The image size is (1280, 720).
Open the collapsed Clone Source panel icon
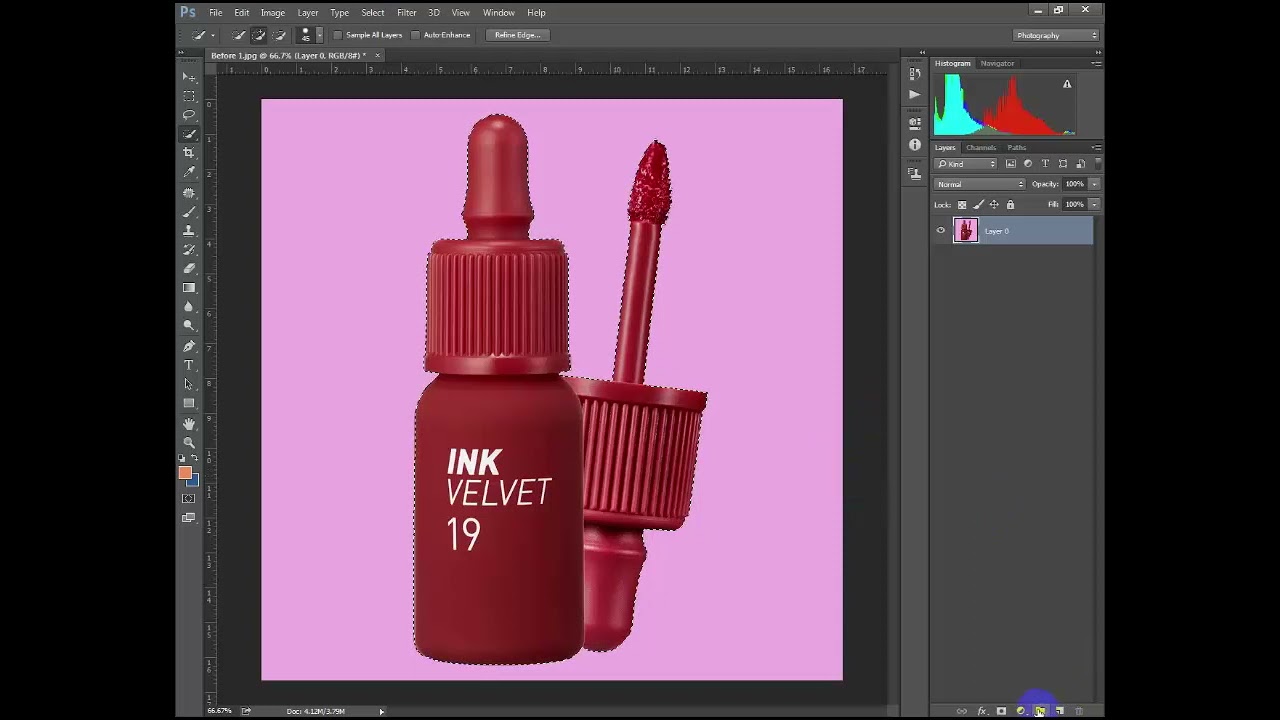915,173
